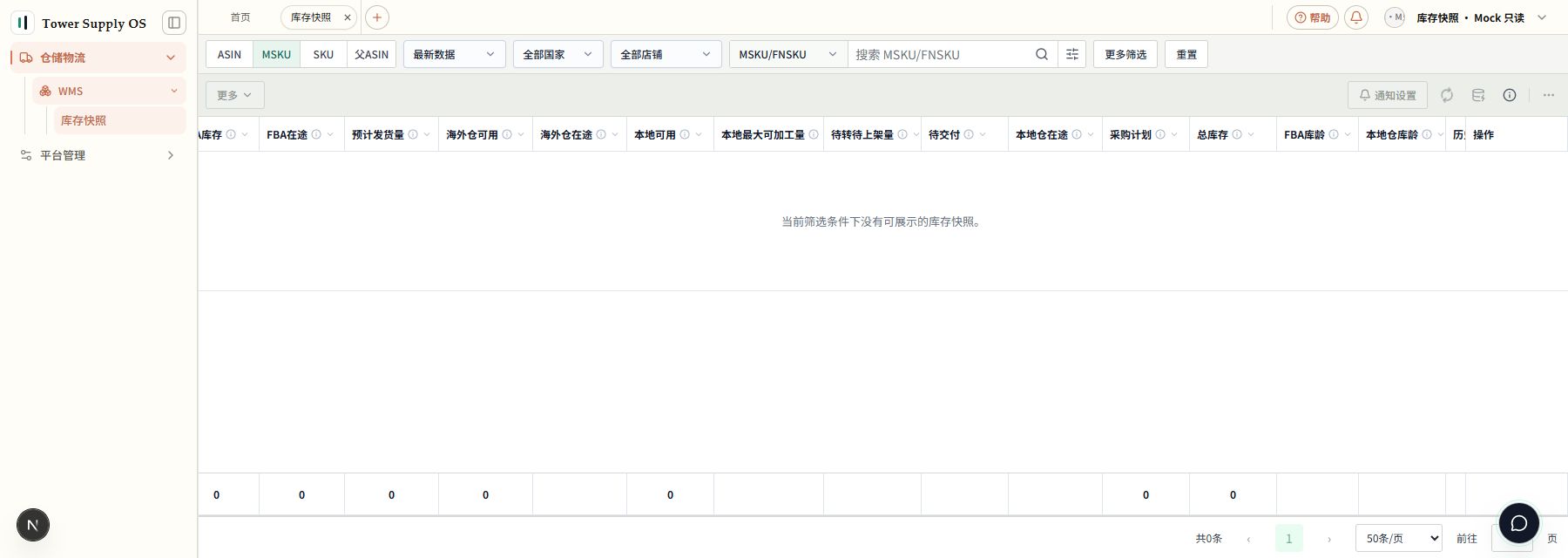Image resolution: width=1568 pixels, height=558 pixels.
Task: Open the 总库存 column sort chevron
Action: [1251, 134]
